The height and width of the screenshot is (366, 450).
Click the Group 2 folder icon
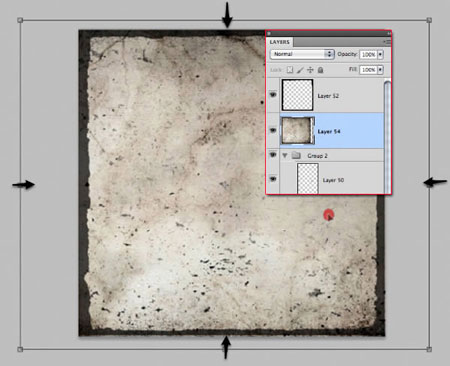click(296, 155)
